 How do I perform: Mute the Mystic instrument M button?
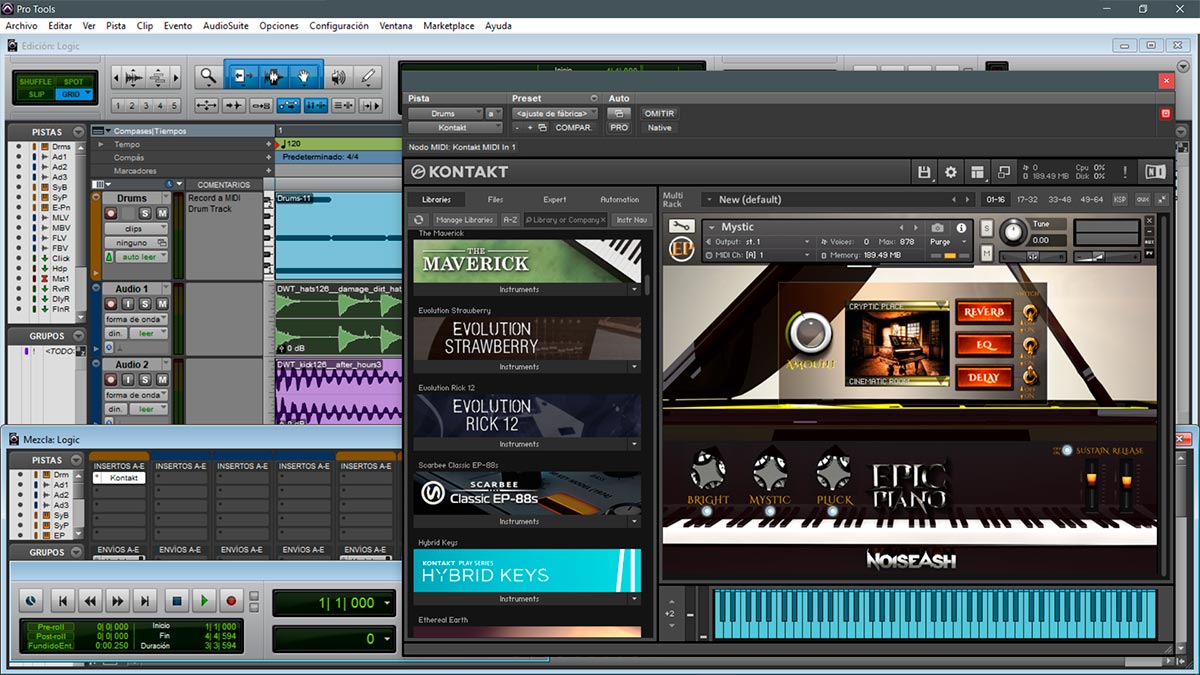pos(986,253)
